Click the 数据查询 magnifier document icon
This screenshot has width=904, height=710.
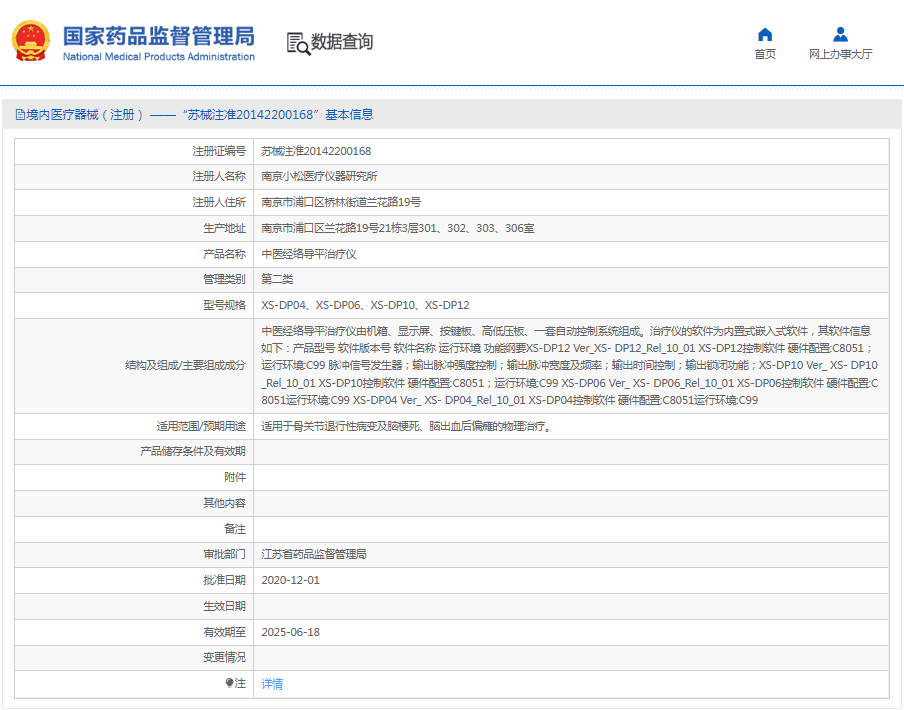point(297,42)
